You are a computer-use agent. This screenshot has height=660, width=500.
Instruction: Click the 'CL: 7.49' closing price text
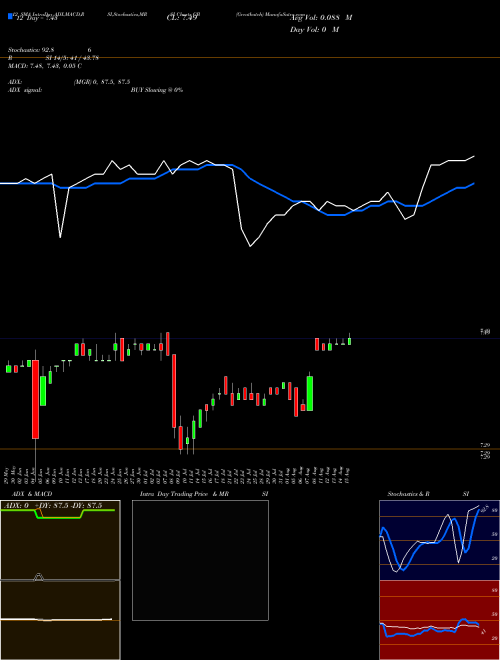click(x=182, y=18)
